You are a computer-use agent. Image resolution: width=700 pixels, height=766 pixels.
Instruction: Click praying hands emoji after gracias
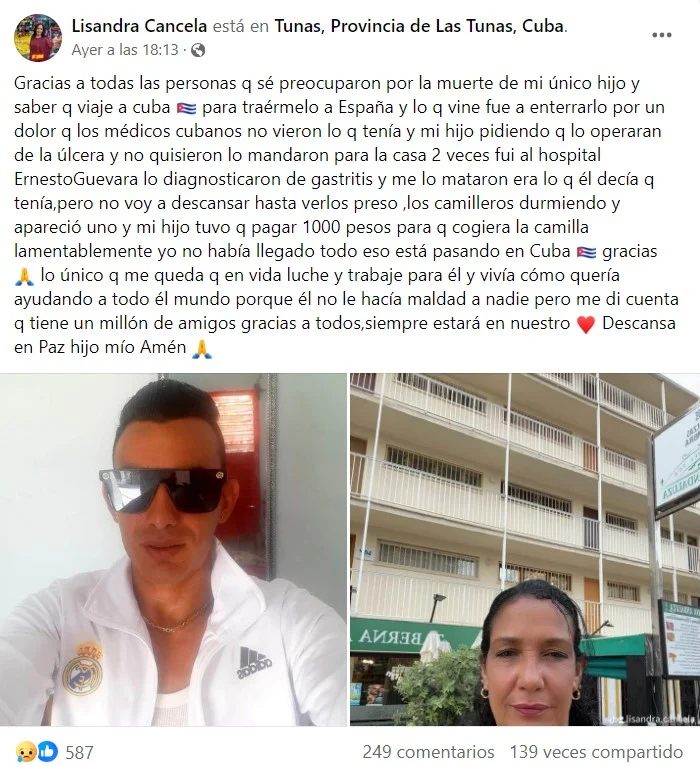coord(24,277)
